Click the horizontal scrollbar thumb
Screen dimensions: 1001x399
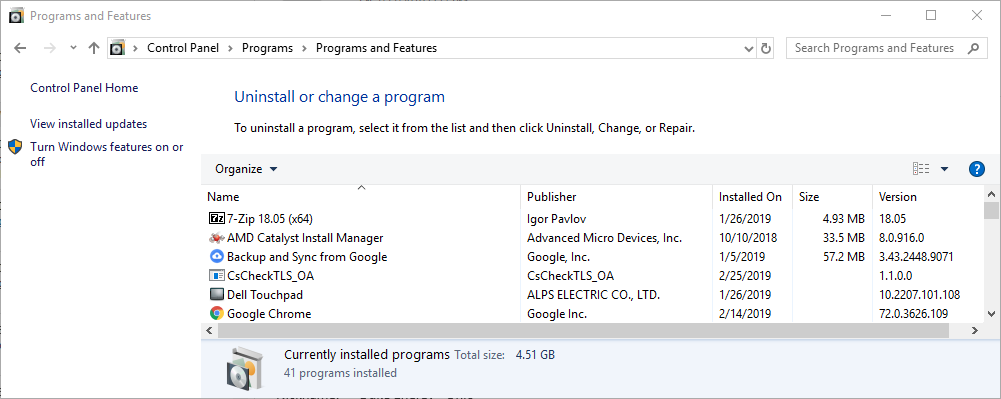(x=583, y=331)
